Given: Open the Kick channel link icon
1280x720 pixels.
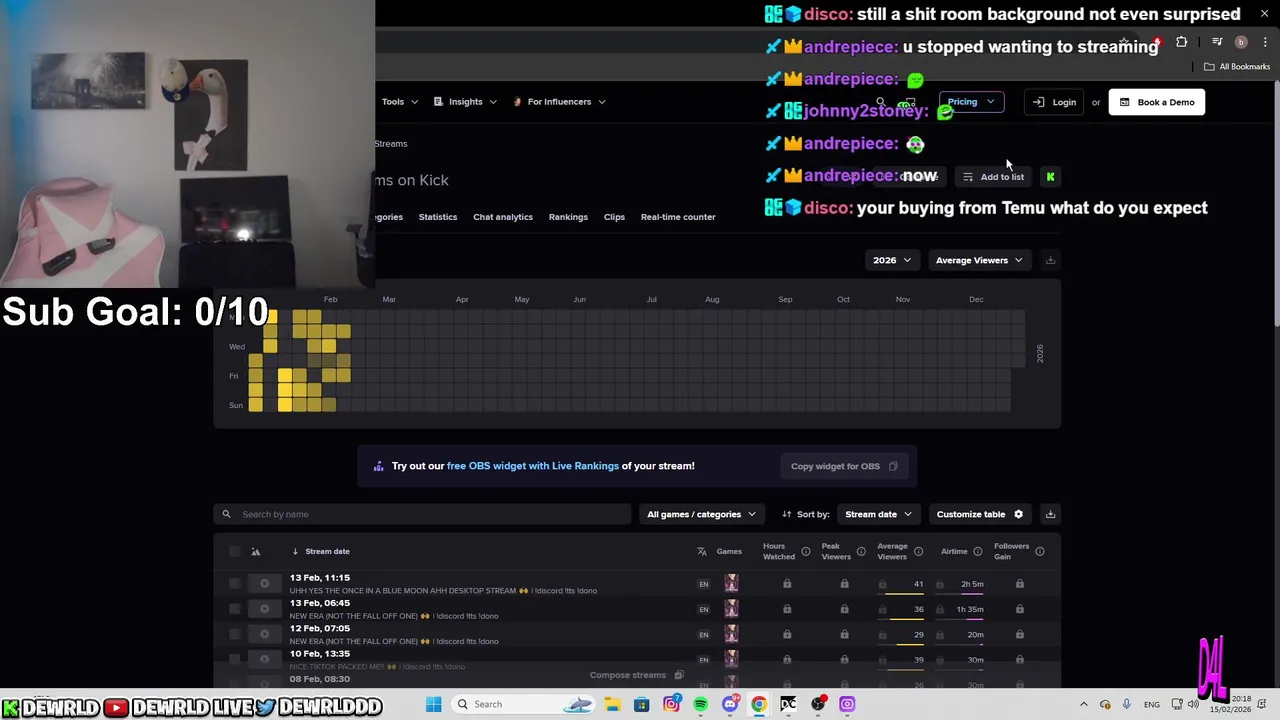Looking at the screenshot, I should (1050, 177).
